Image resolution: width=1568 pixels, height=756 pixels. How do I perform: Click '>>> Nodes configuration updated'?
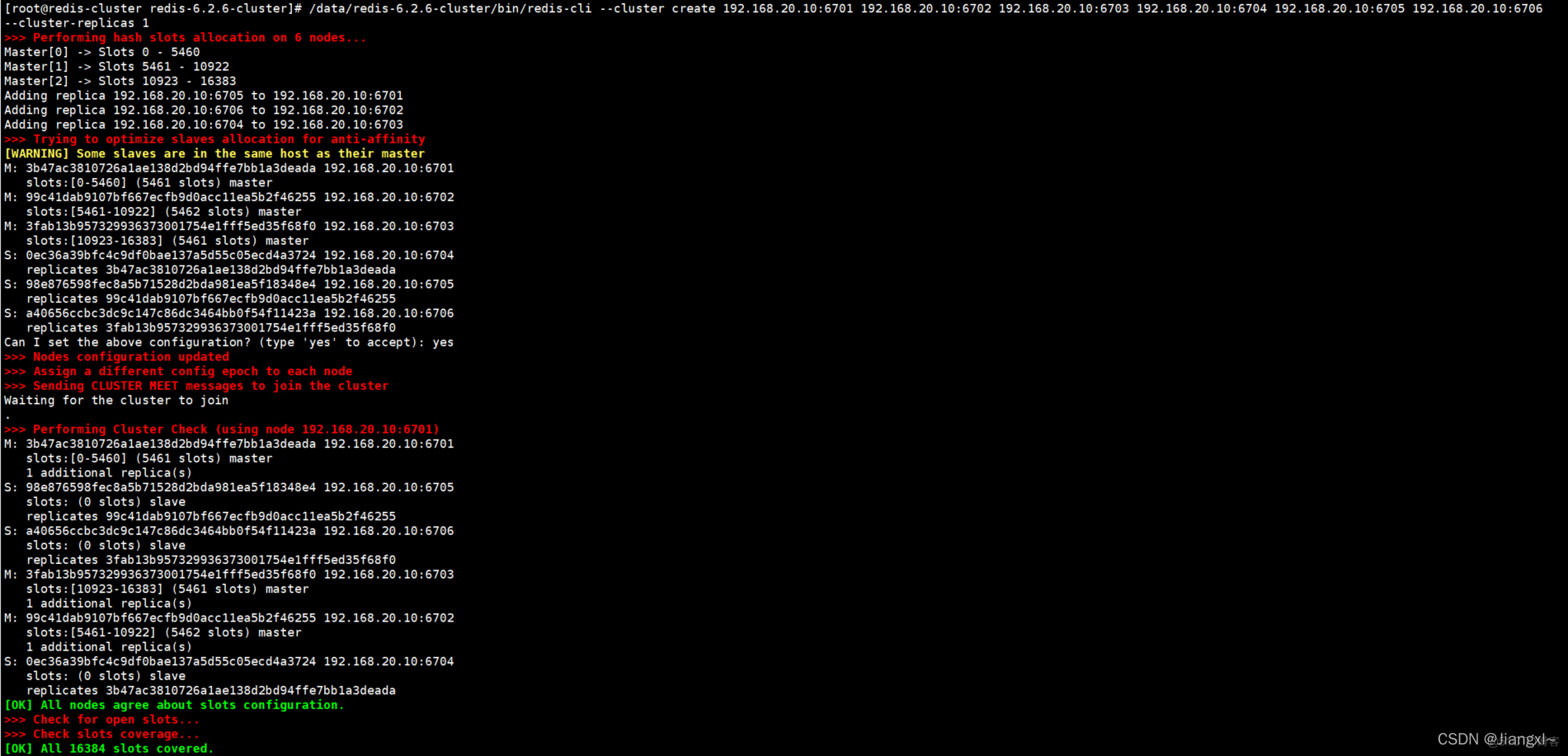click(x=117, y=357)
